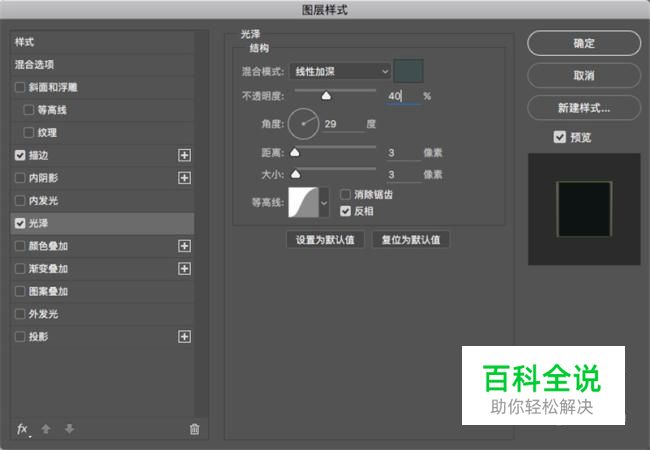Image resolution: width=650 pixels, height=450 pixels.
Task: Enable the 内发光 checkbox
Action: coord(20,201)
